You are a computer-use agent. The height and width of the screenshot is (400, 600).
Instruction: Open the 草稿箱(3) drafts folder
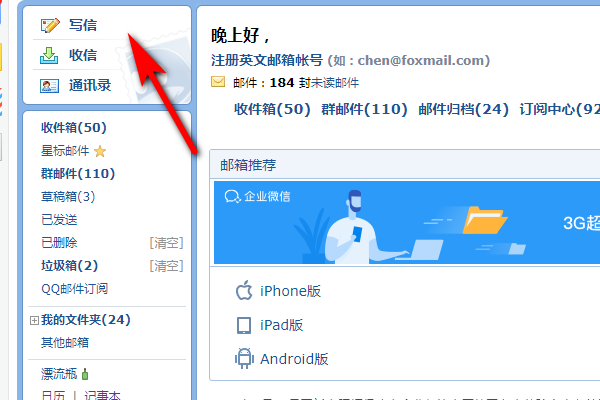[68, 196]
